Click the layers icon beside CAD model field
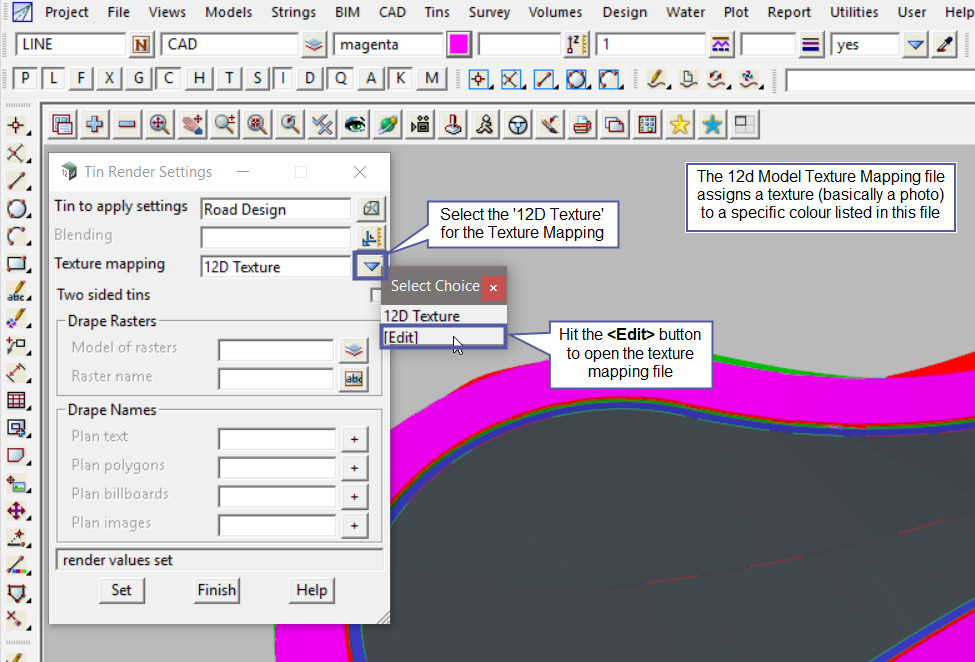 pyautogui.click(x=315, y=45)
